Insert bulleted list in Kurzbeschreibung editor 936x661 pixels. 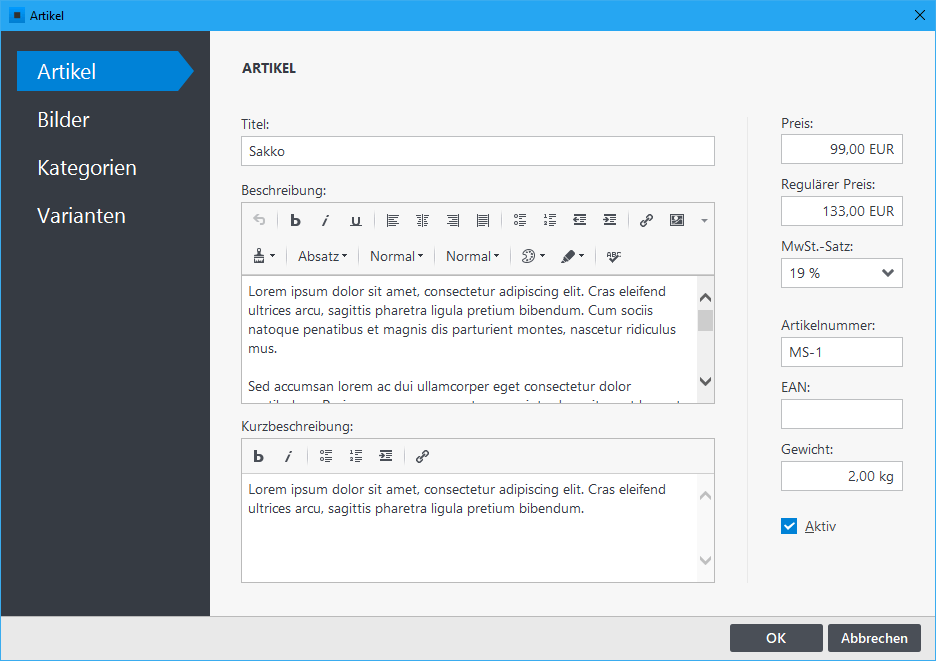pos(326,456)
